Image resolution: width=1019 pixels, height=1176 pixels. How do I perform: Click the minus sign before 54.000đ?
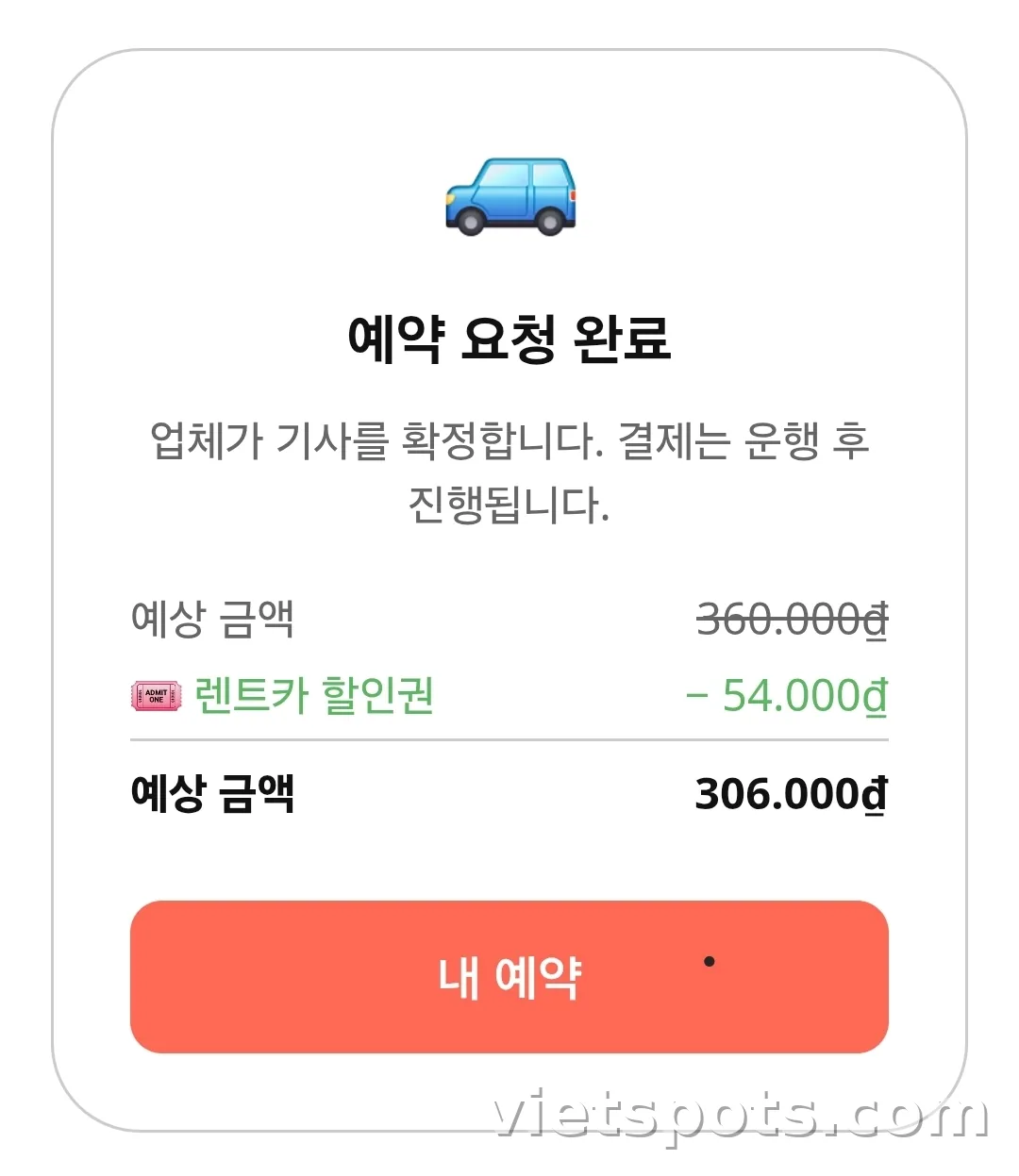click(x=696, y=698)
